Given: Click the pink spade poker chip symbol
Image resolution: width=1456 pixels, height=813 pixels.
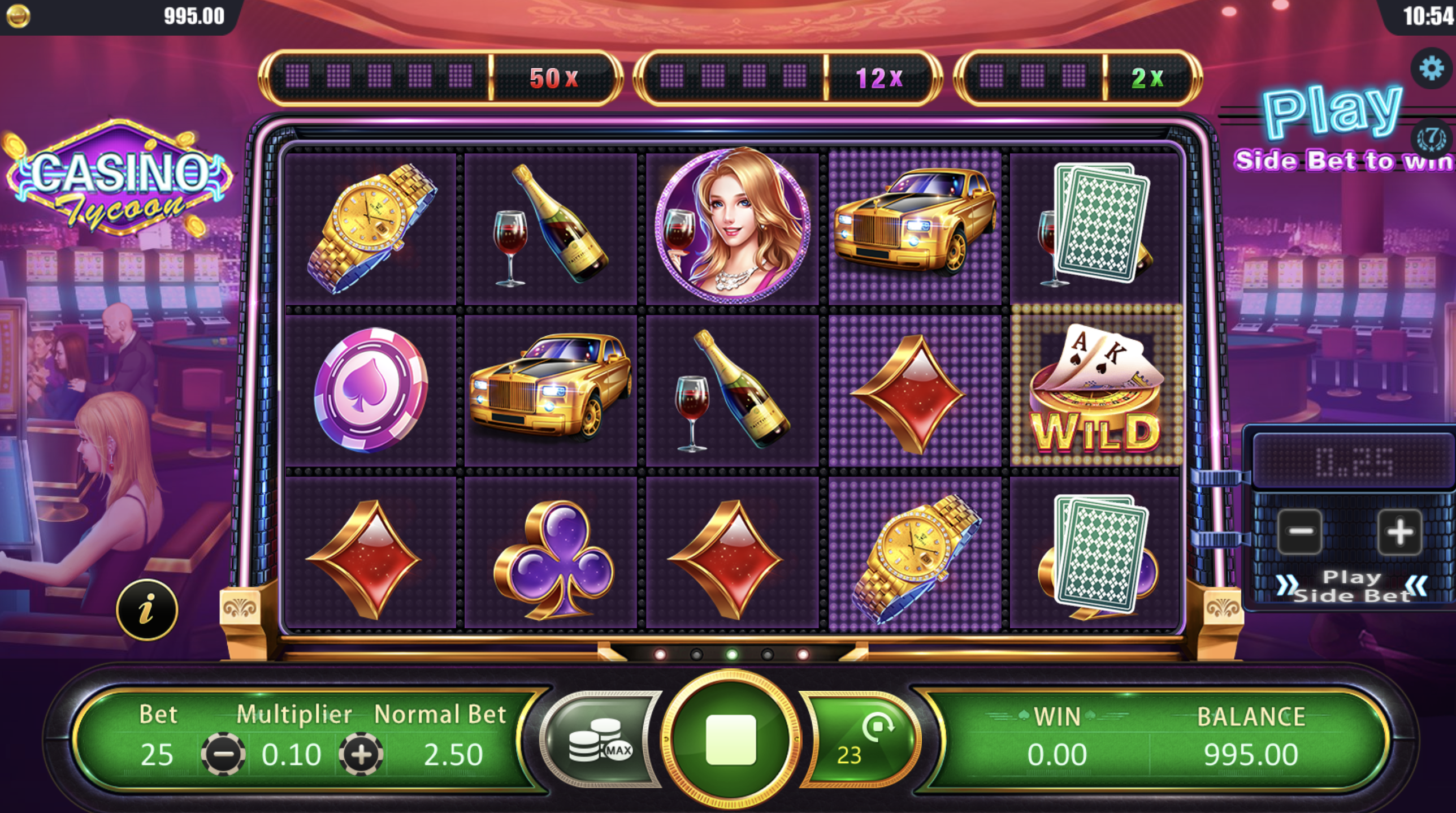Looking at the screenshot, I should pos(371,390).
